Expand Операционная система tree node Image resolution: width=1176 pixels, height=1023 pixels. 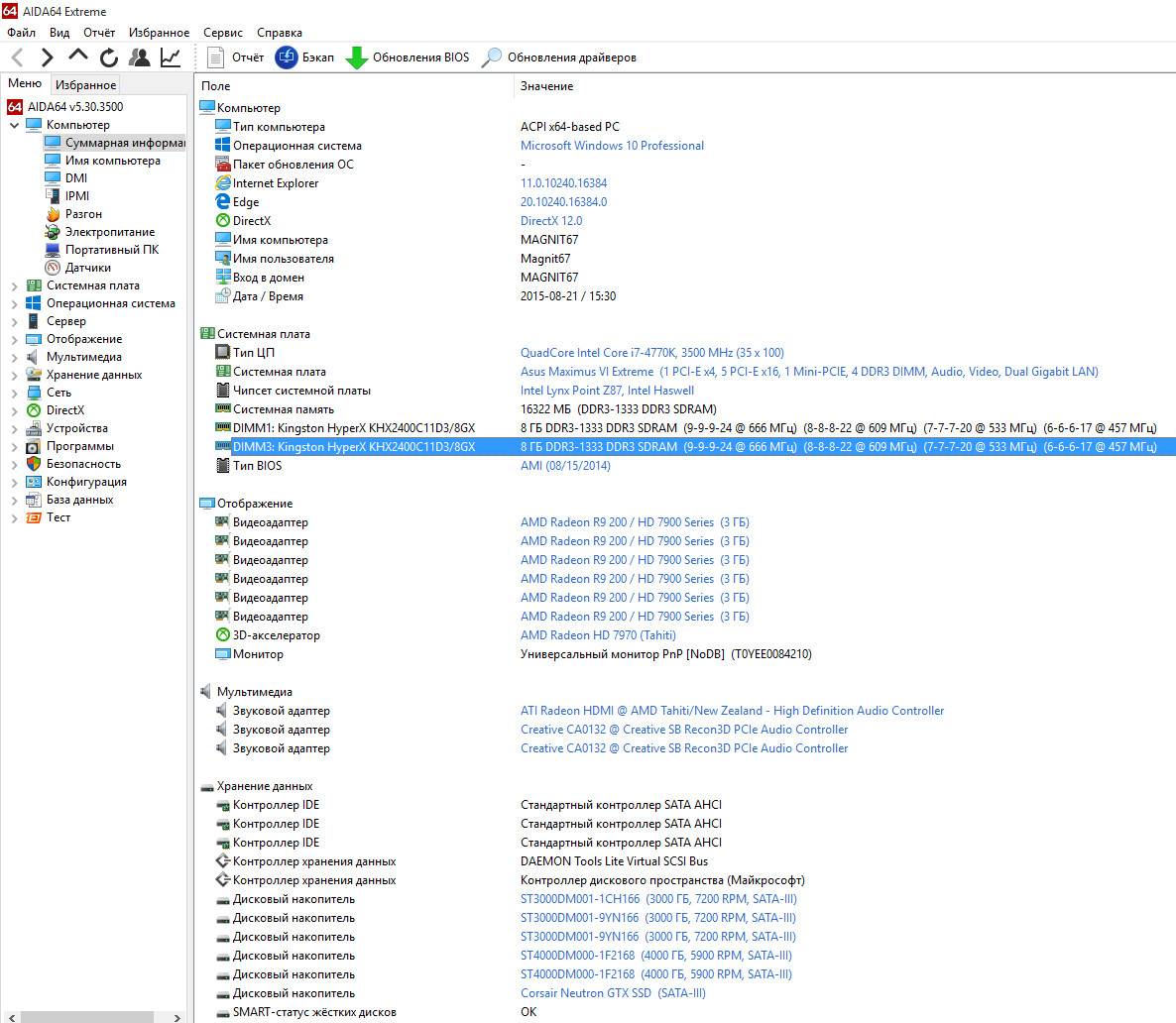(x=14, y=303)
